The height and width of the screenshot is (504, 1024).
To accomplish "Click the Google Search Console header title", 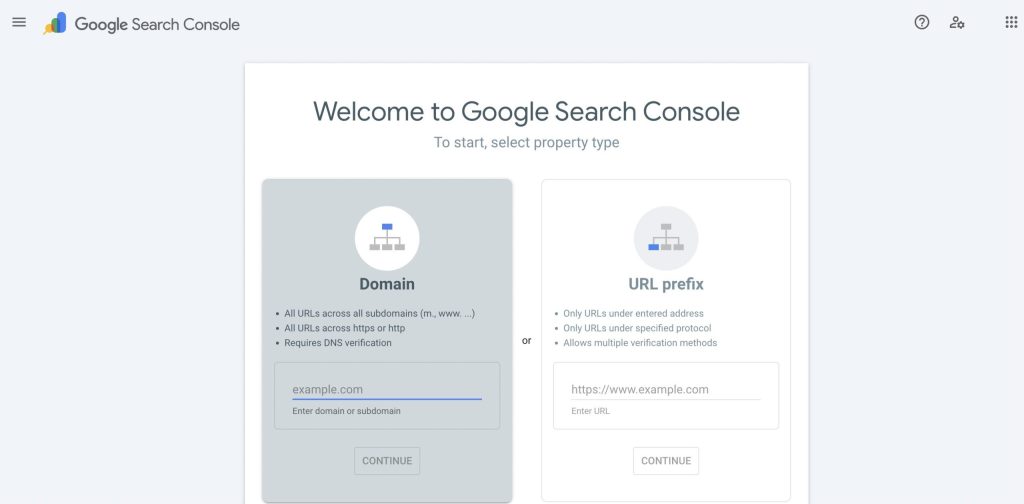I will (157, 24).
